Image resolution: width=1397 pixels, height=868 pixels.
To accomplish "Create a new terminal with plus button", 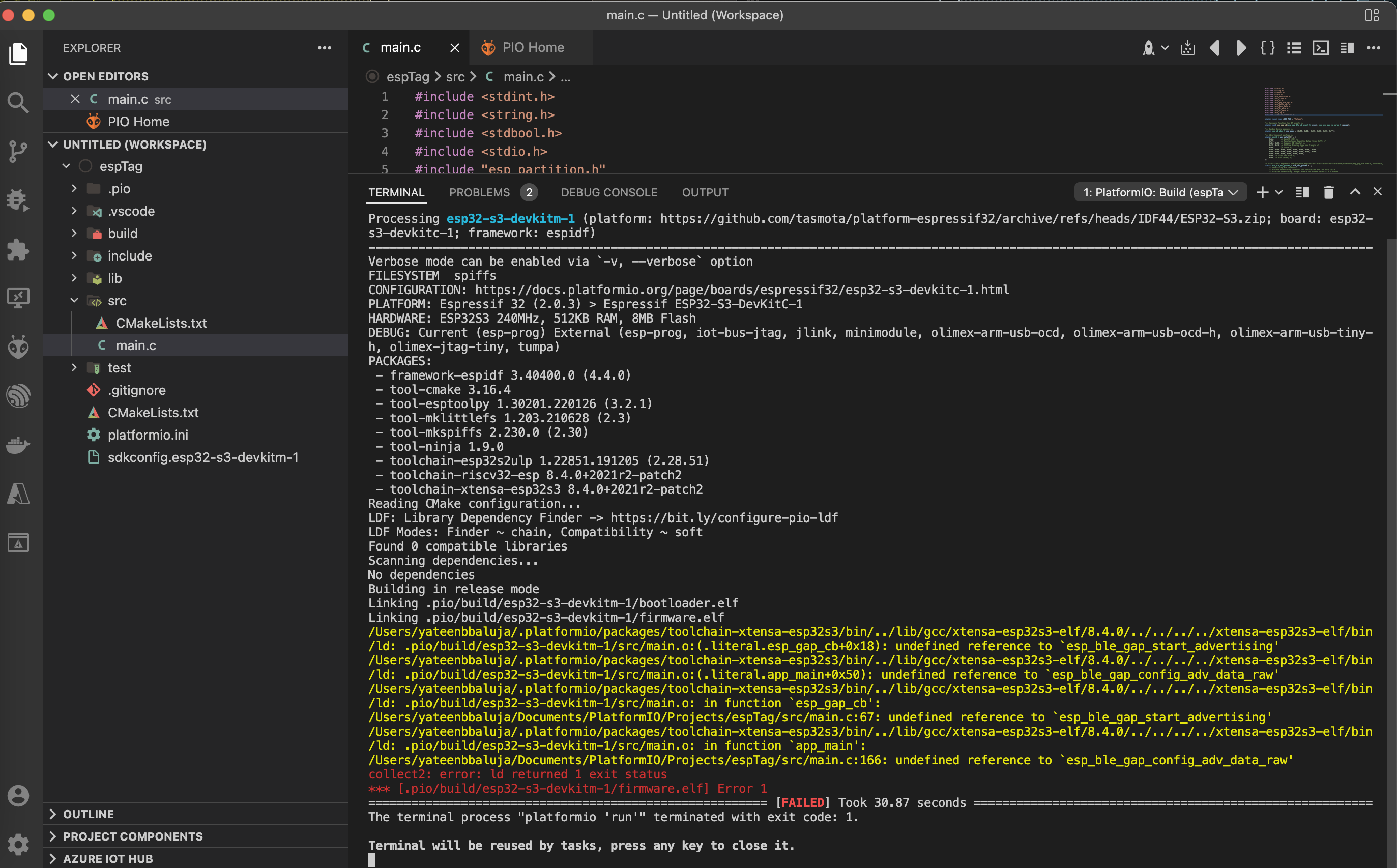I will pyautogui.click(x=1262, y=192).
